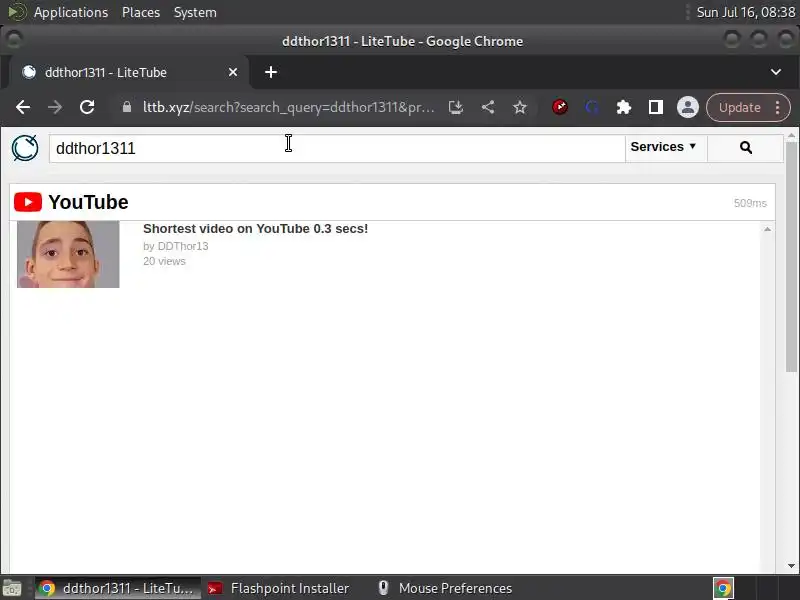This screenshot has height=600, width=800.
Task: Click the YouTube section heading
Action: [x=88, y=202]
